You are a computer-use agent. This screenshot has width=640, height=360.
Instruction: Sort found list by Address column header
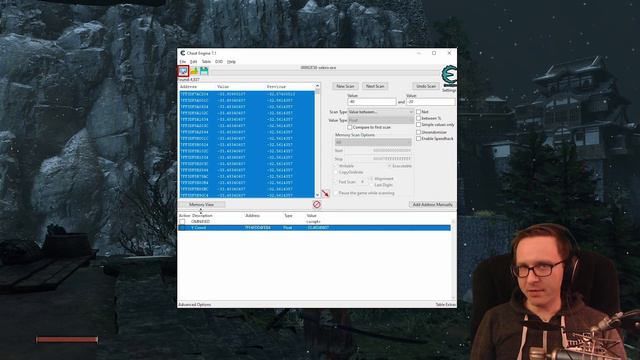(x=189, y=87)
